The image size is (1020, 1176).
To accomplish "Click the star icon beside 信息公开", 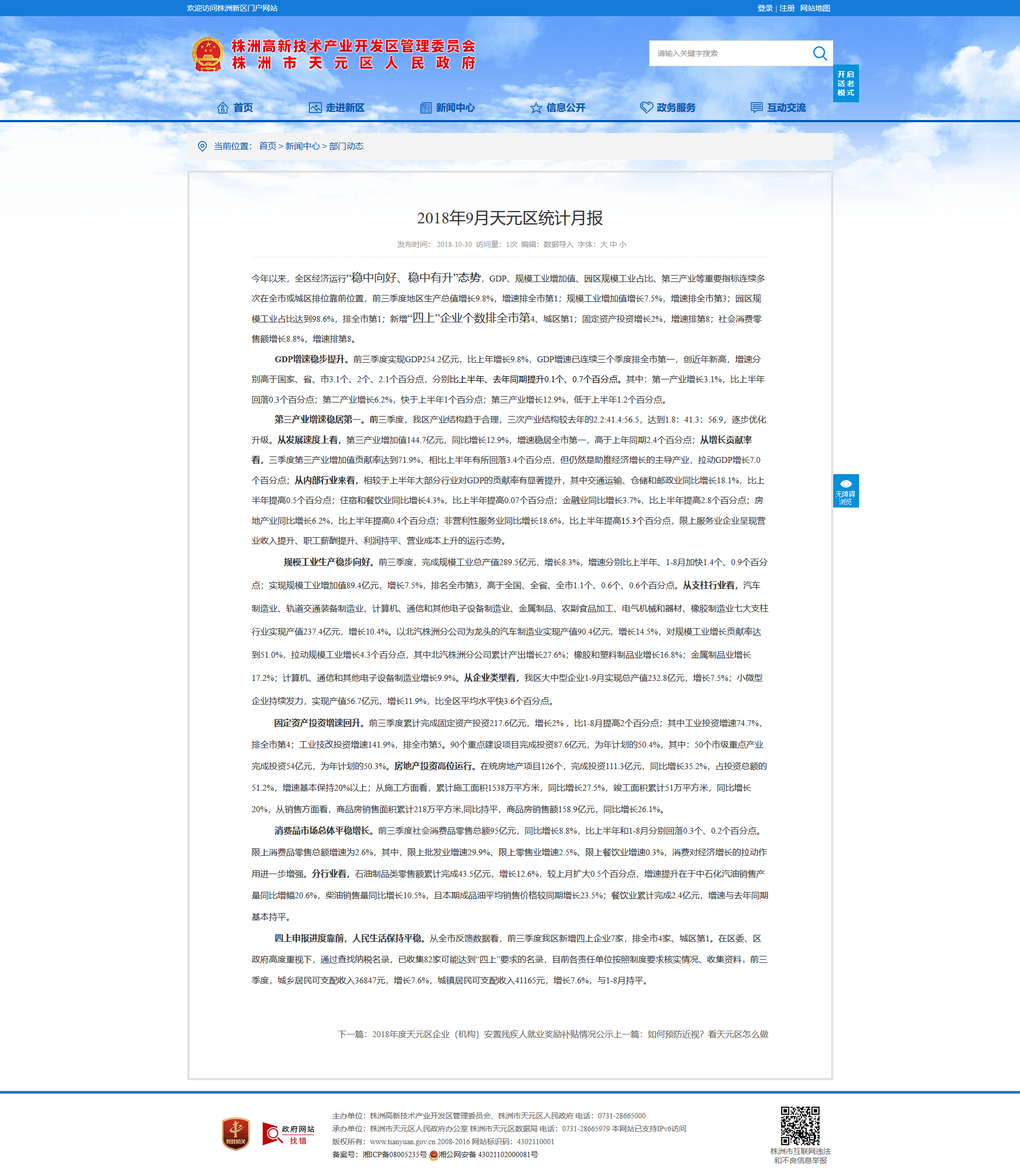I will (536, 108).
